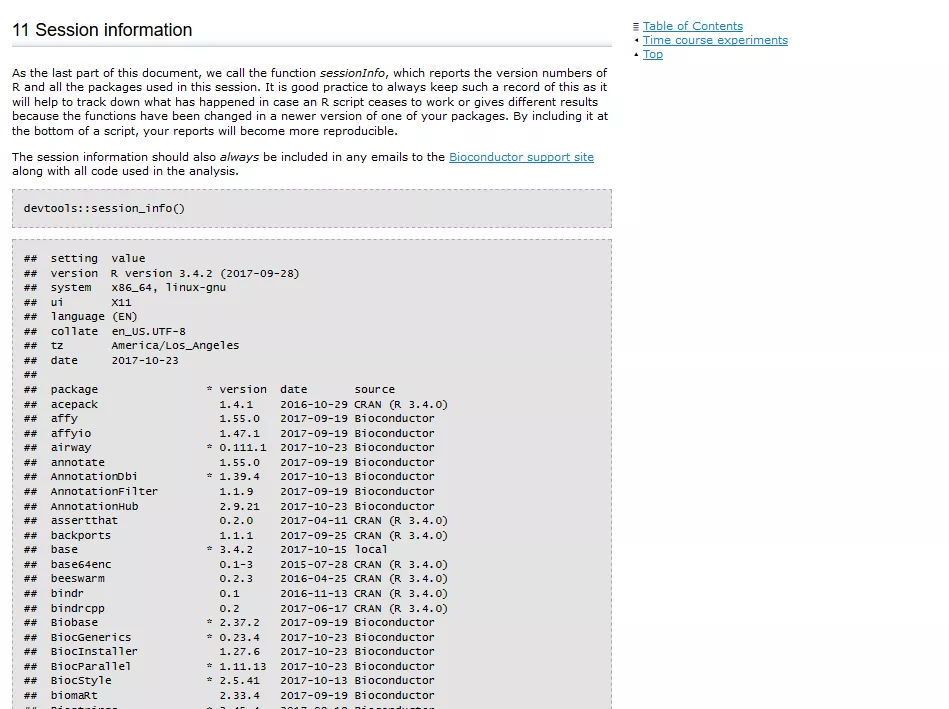This screenshot has height=709, width=949.
Task: Click 'CRAN (R 3.4.0)' in acepack row
Action: coord(401,404)
